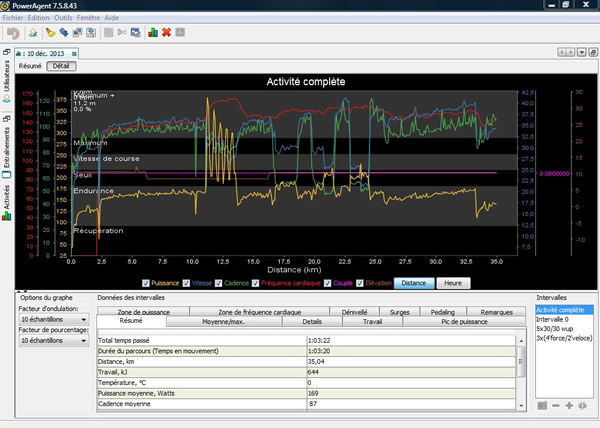Screen dimensions: 600x428
Task: Click the greyed document toolbar icon
Action: [108, 33]
